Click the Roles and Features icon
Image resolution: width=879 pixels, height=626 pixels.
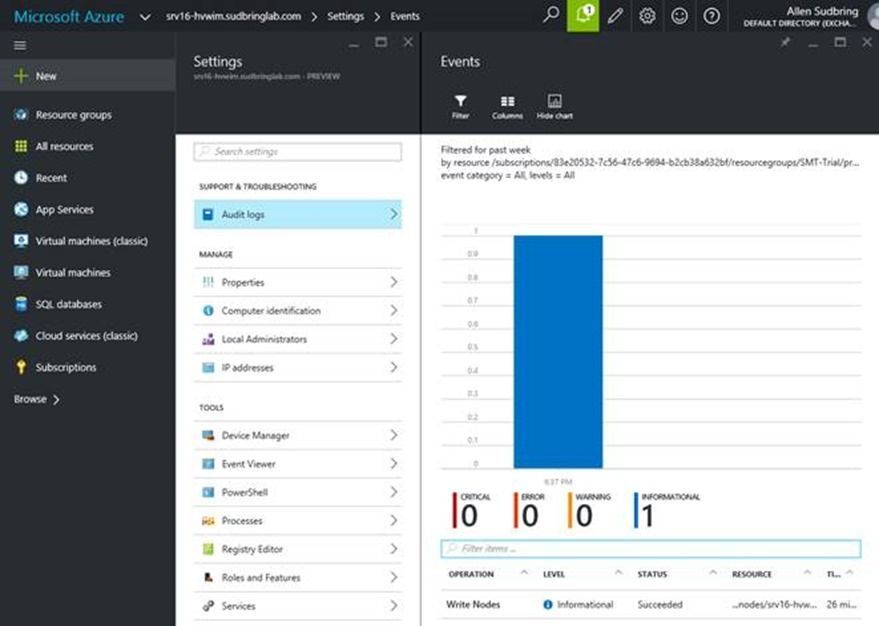point(208,578)
